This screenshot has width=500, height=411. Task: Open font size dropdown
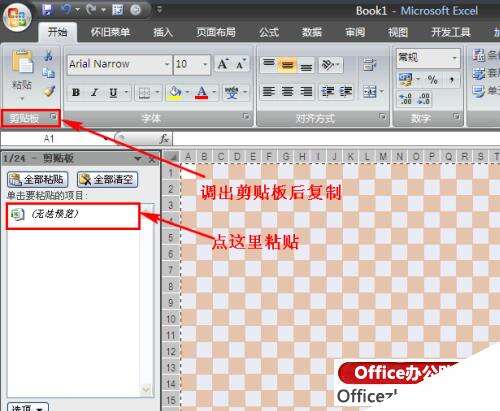click(205, 64)
